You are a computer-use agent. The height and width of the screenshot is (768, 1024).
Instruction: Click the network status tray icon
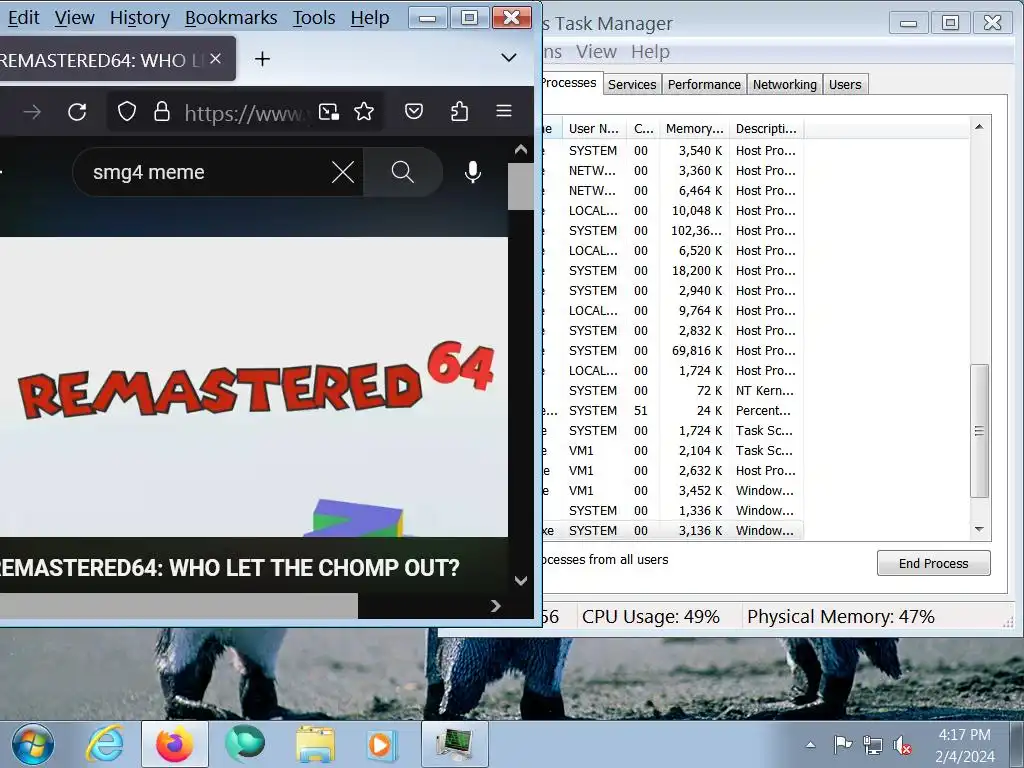[872, 744]
